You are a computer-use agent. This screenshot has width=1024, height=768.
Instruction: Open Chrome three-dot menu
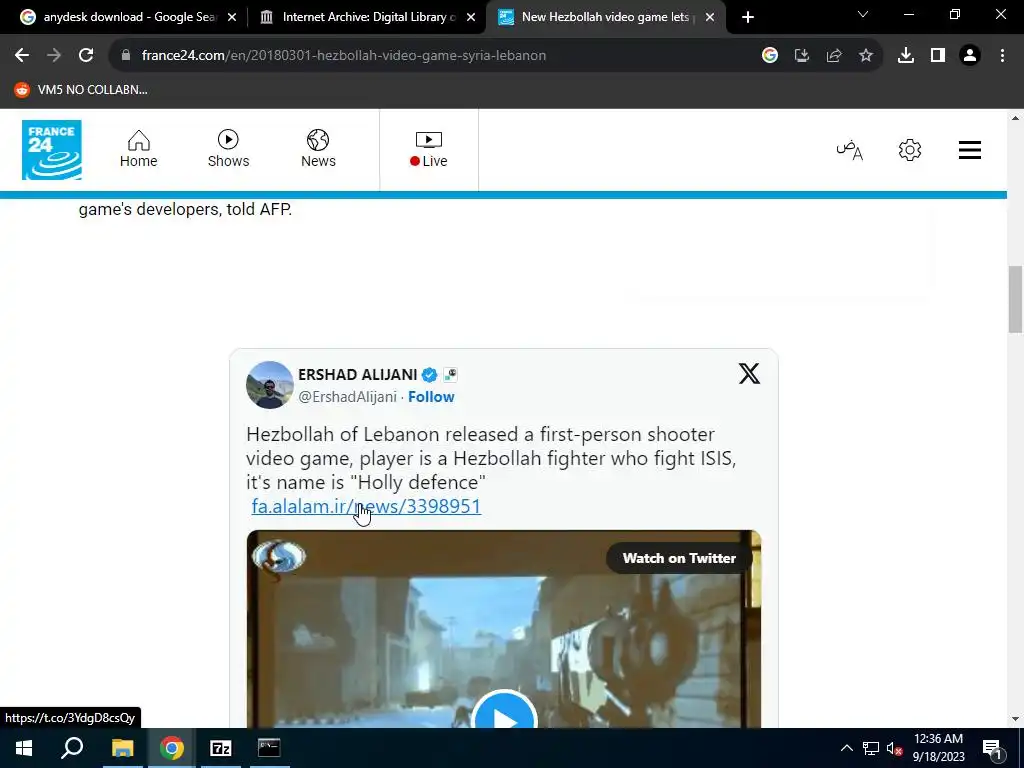[x=1002, y=56]
